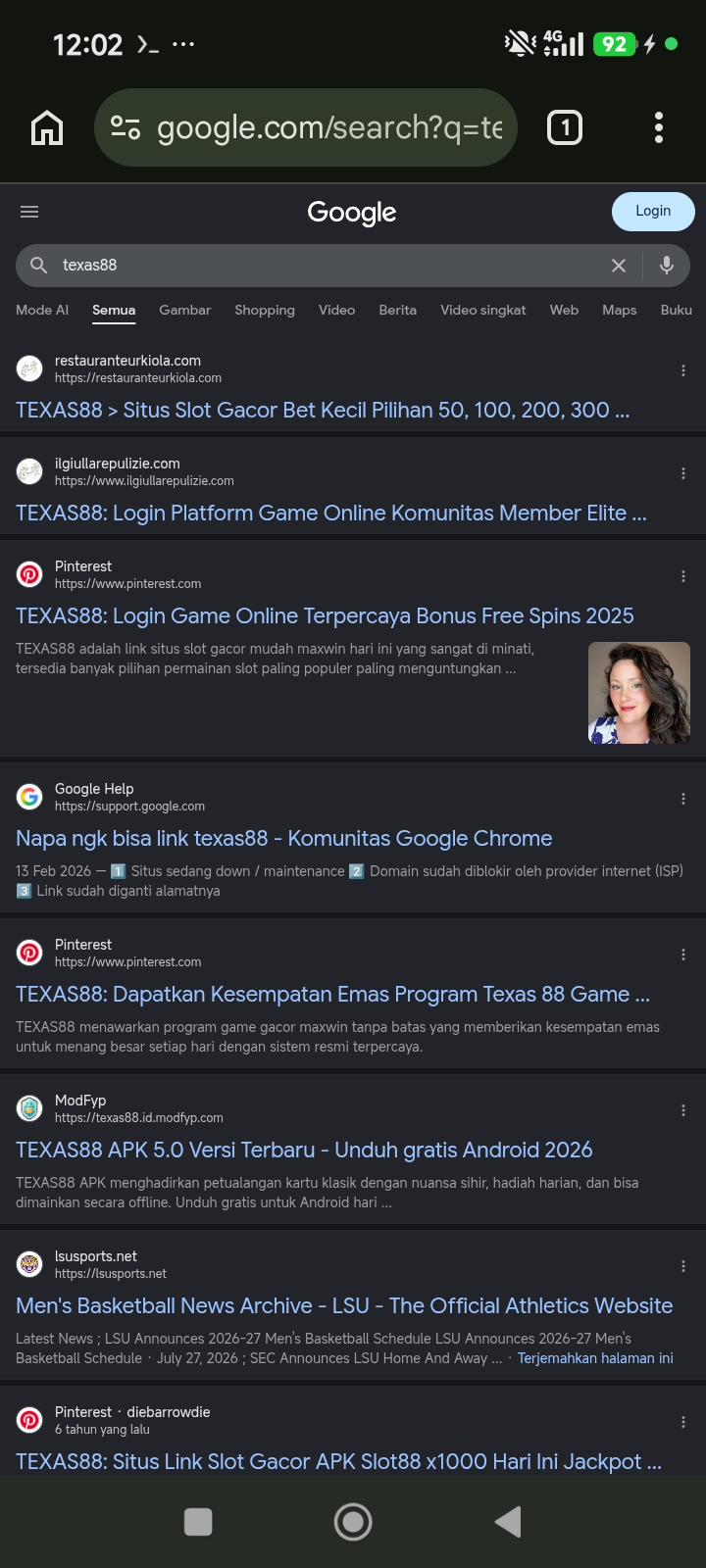The image size is (706, 1568).
Task: Switch to Maps tab
Action: click(619, 310)
